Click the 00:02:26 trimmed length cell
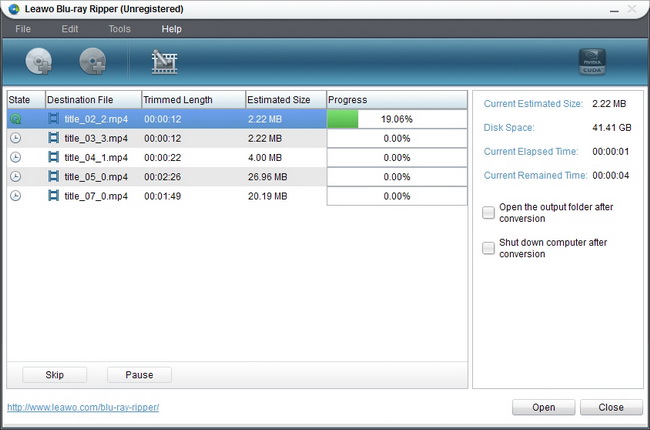This screenshot has width=650, height=430. point(162,177)
